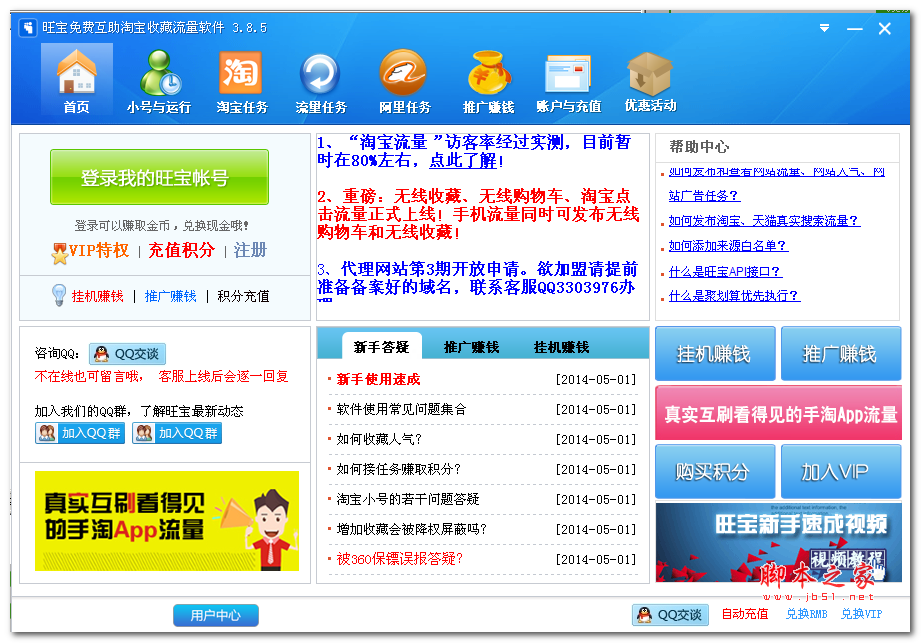Open 软件使用常见问题集合 article
Viewport: 921px width, 643px height.
click(x=401, y=409)
